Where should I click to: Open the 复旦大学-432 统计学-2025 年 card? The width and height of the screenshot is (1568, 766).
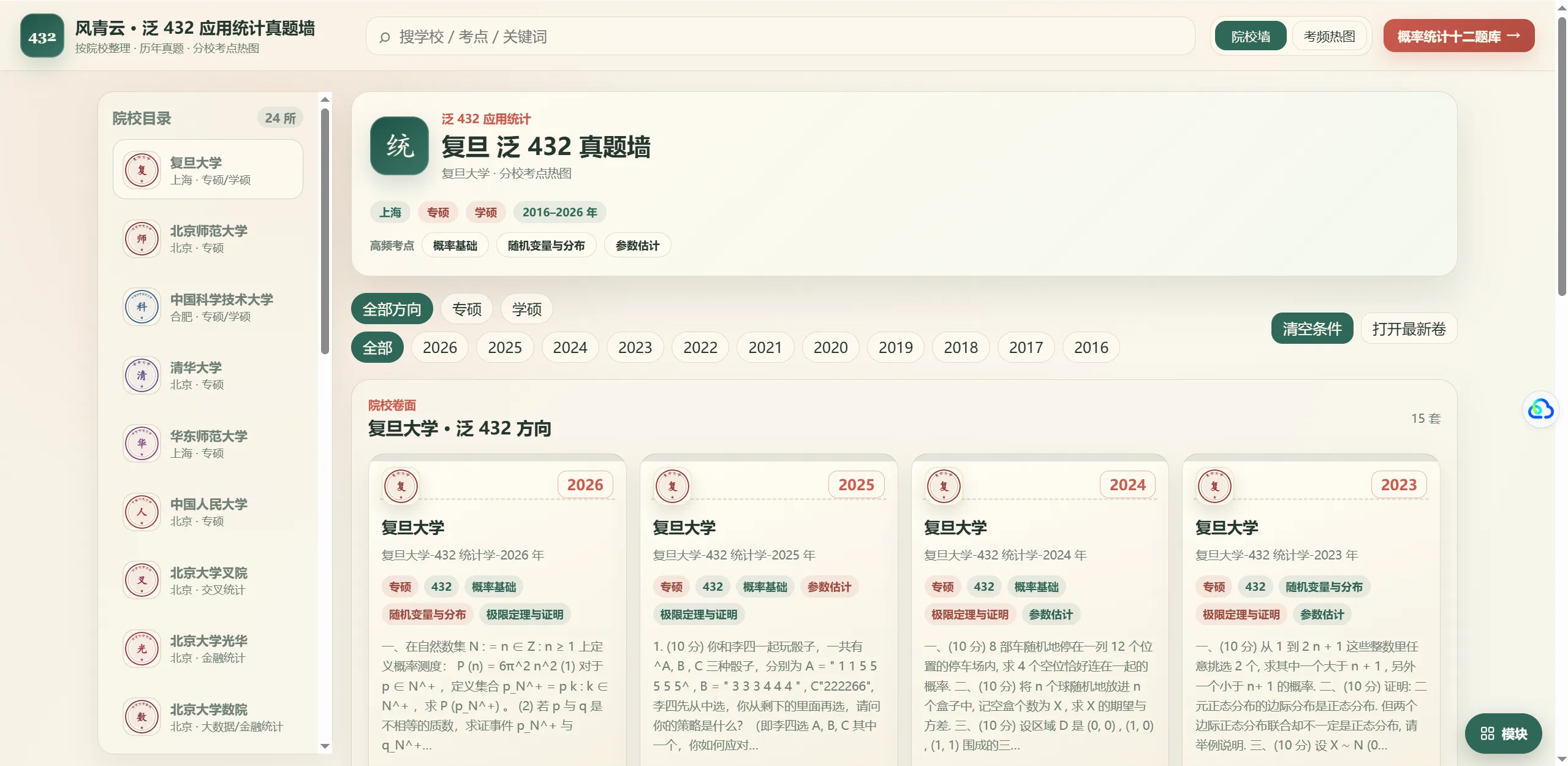(768, 610)
